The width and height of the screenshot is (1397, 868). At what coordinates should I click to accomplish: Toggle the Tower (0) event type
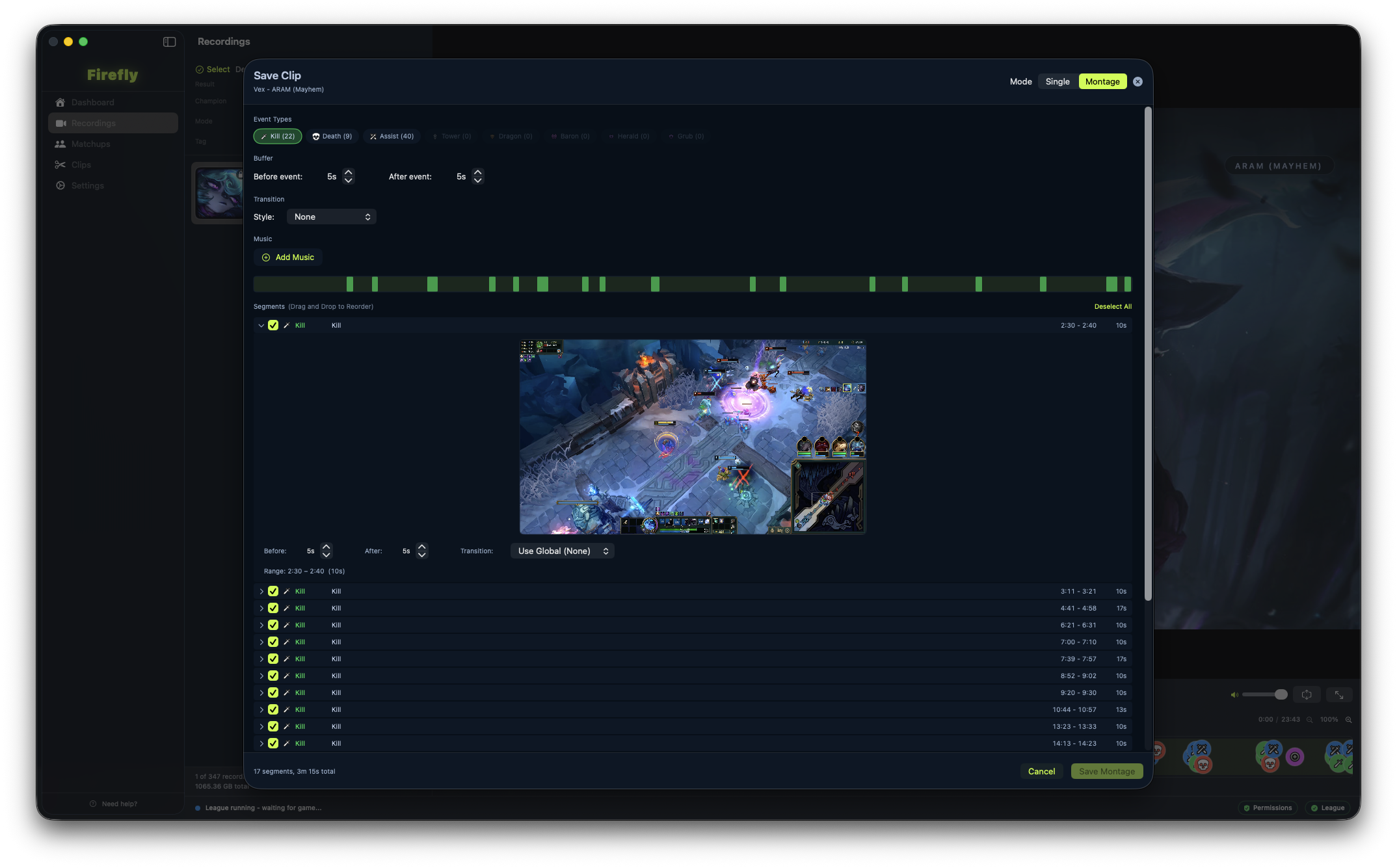[452, 136]
